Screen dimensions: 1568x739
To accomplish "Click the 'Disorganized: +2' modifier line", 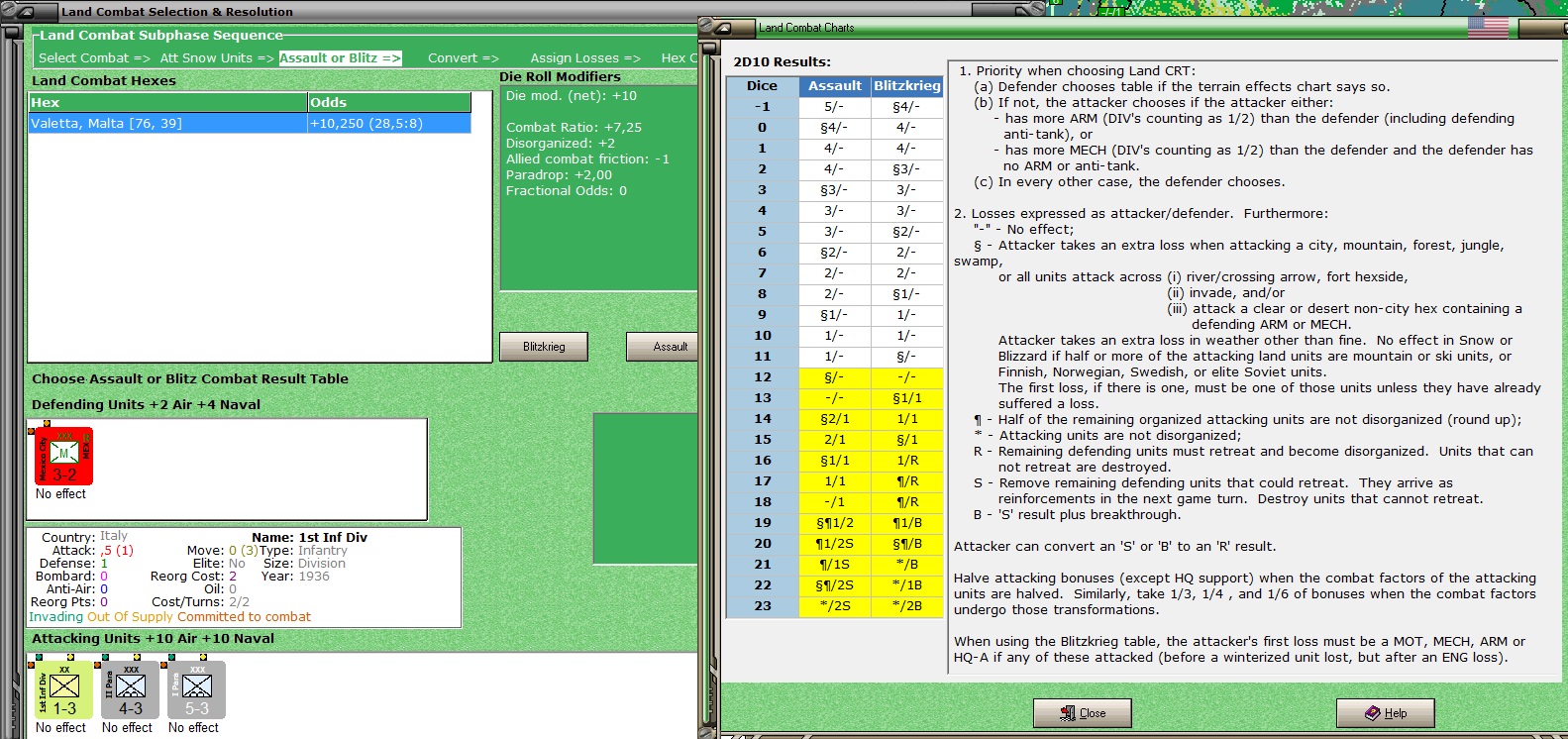I will pyautogui.click(x=560, y=144).
